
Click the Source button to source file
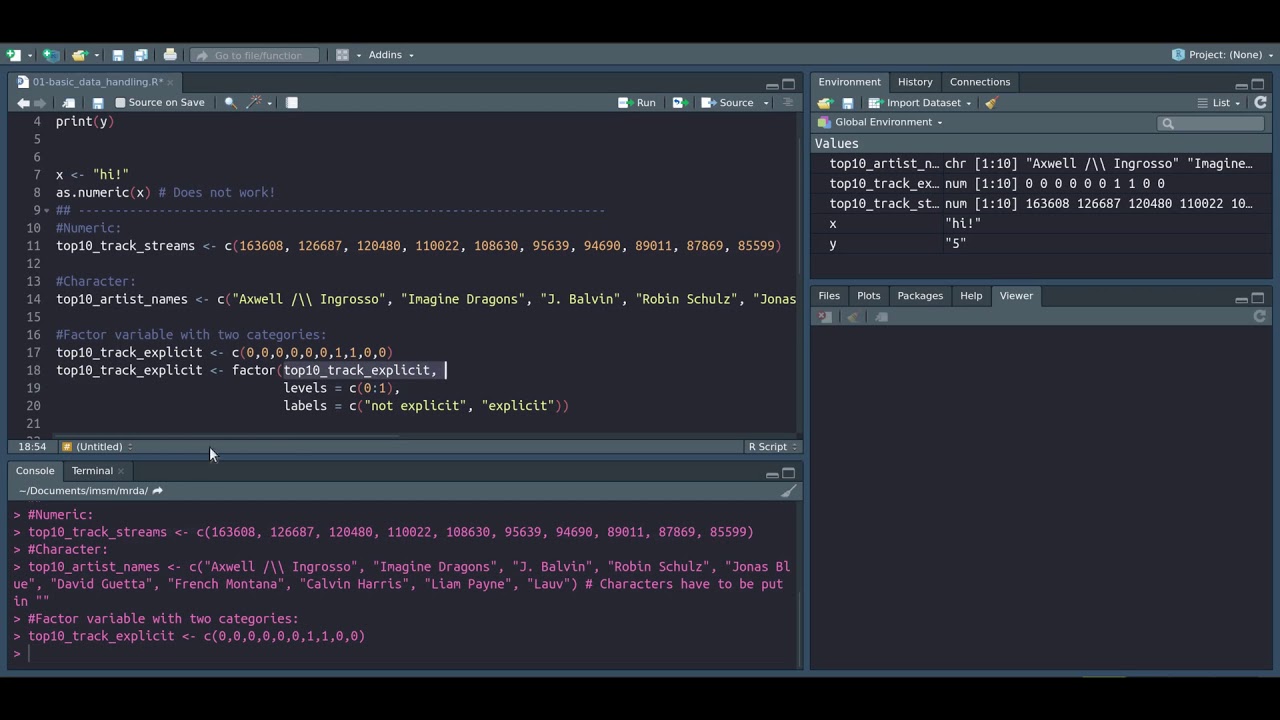(729, 103)
